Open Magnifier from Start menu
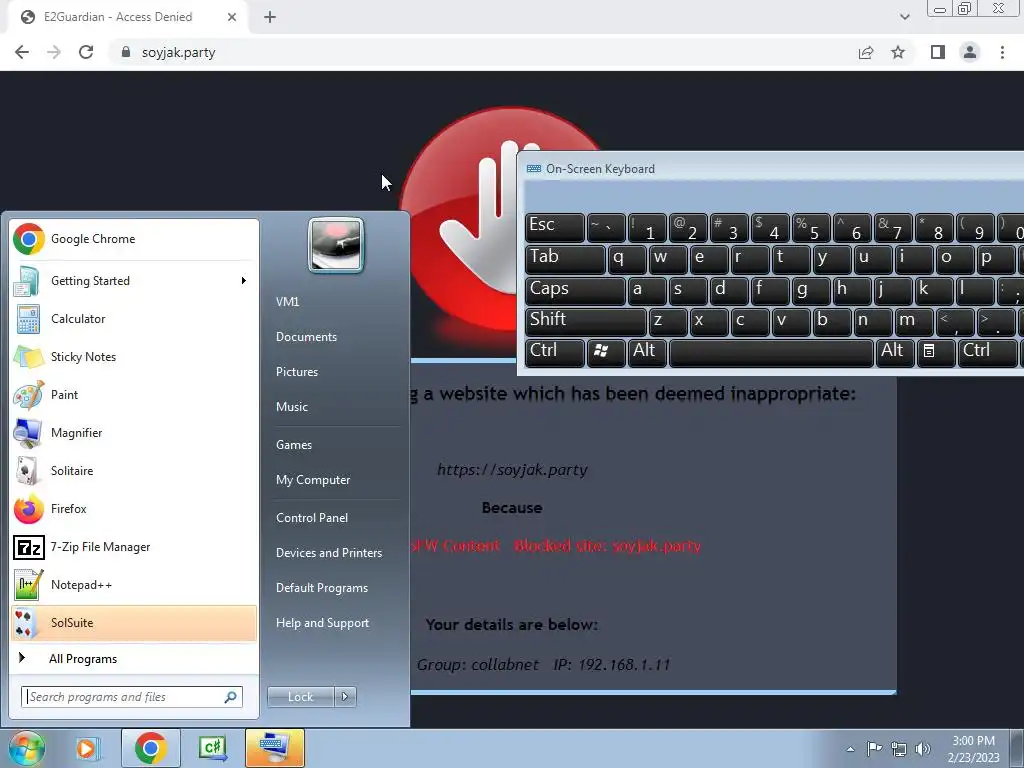Image resolution: width=1024 pixels, height=768 pixels. tap(134, 432)
